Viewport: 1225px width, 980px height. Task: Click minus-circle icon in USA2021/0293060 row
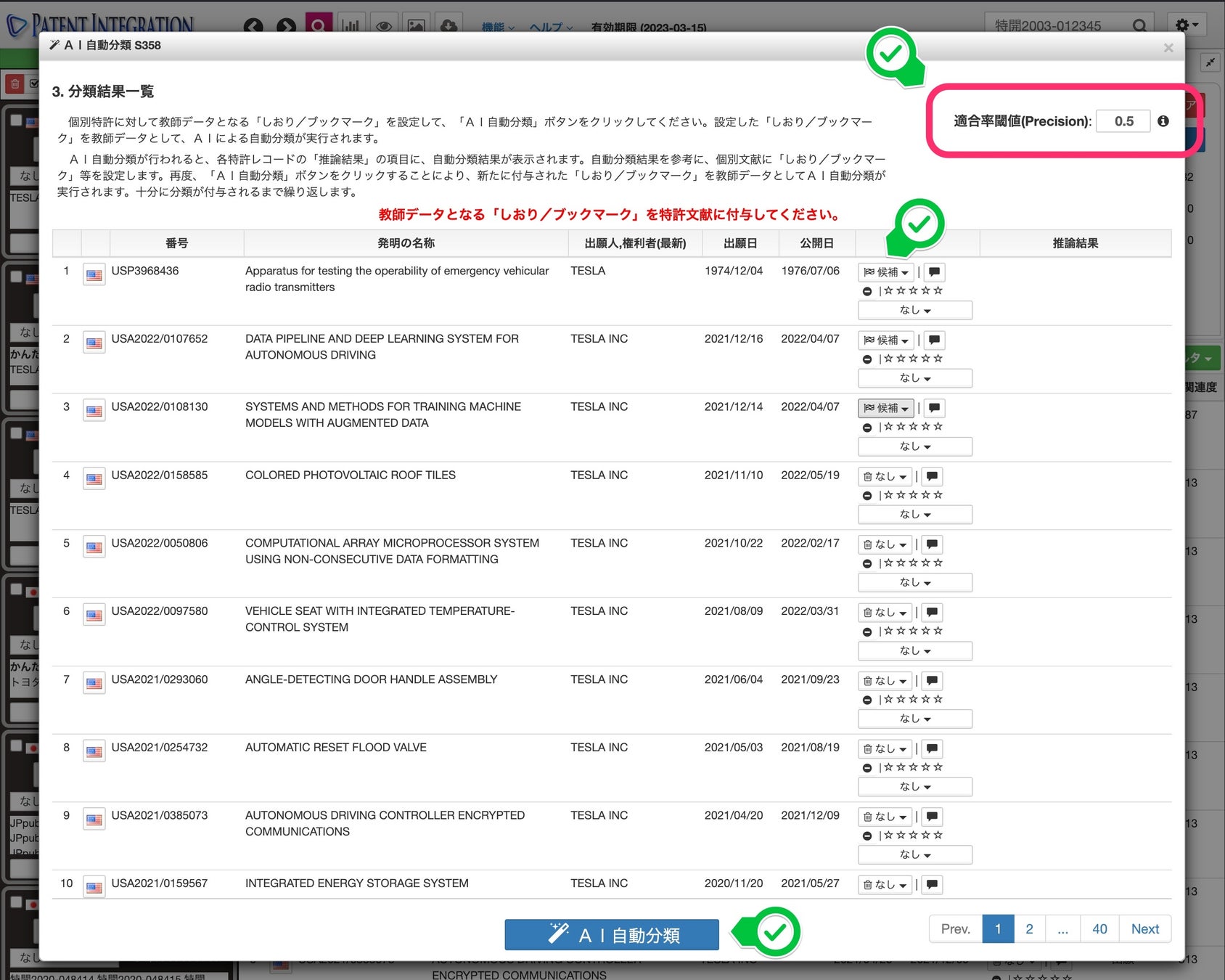[x=867, y=700]
